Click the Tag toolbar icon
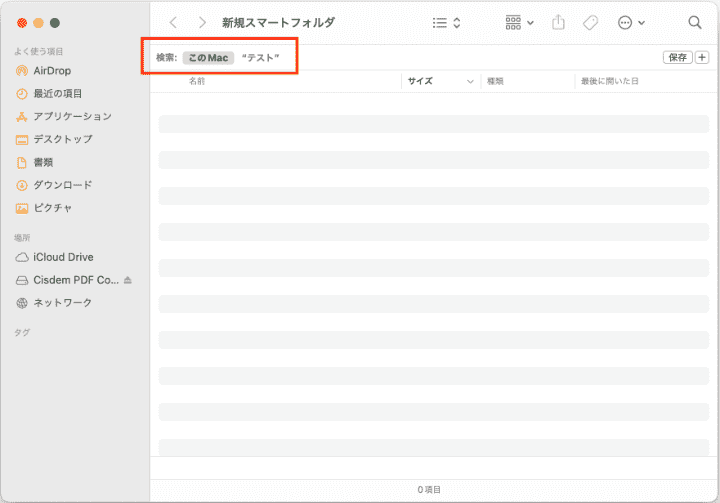The height and width of the screenshot is (503, 720). pos(590,22)
